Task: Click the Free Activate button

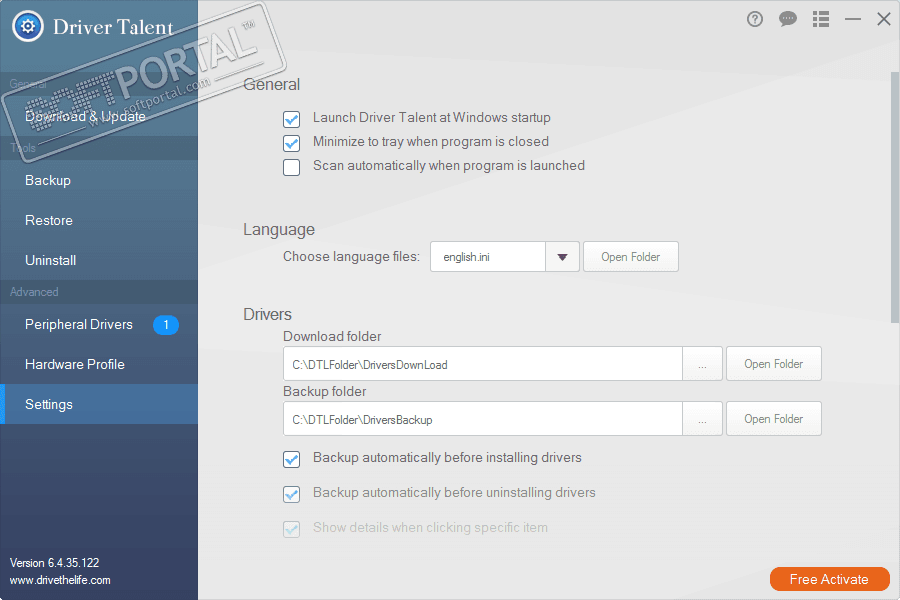Action: coord(829,579)
